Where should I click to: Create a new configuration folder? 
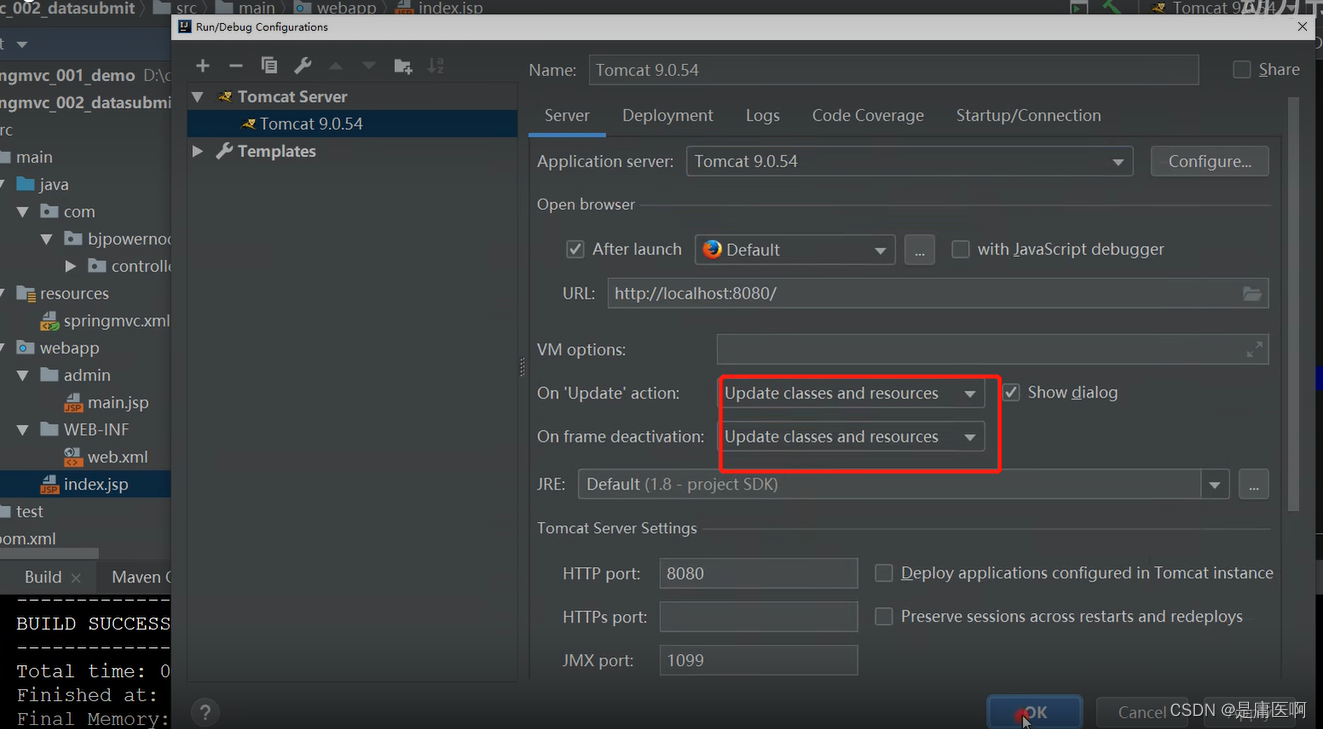pos(403,66)
